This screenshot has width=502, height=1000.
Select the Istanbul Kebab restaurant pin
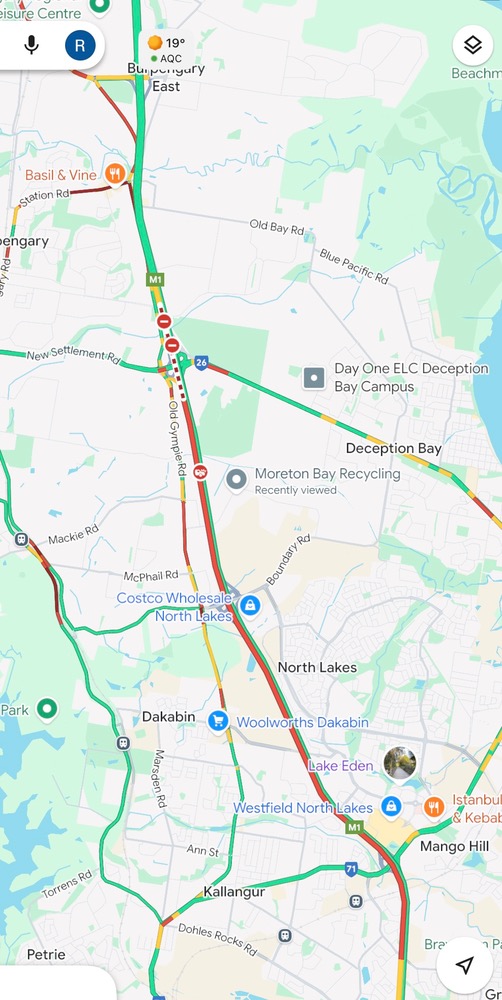(x=434, y=807)
